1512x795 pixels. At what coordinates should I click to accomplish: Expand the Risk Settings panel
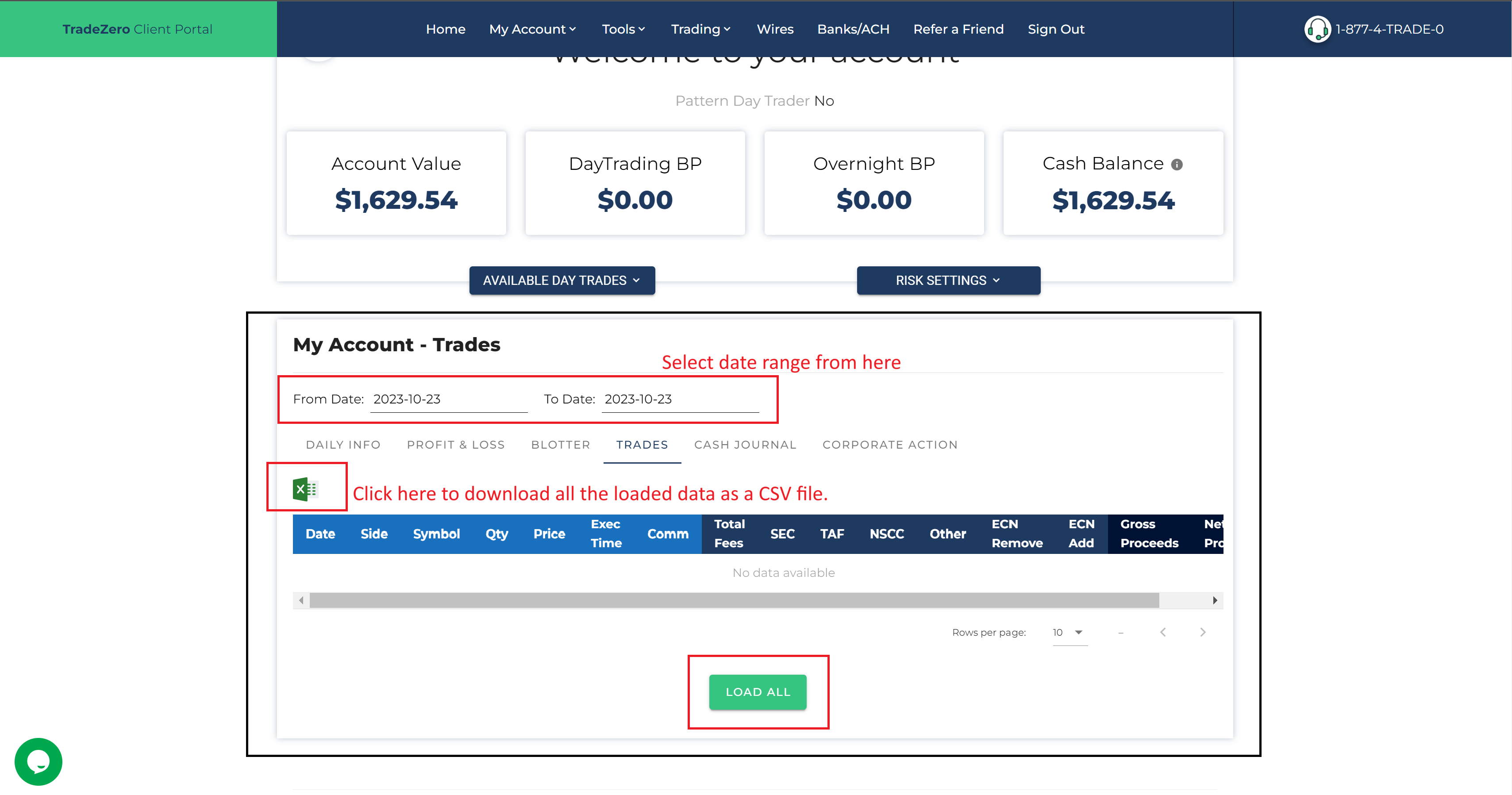pos(948,280)
